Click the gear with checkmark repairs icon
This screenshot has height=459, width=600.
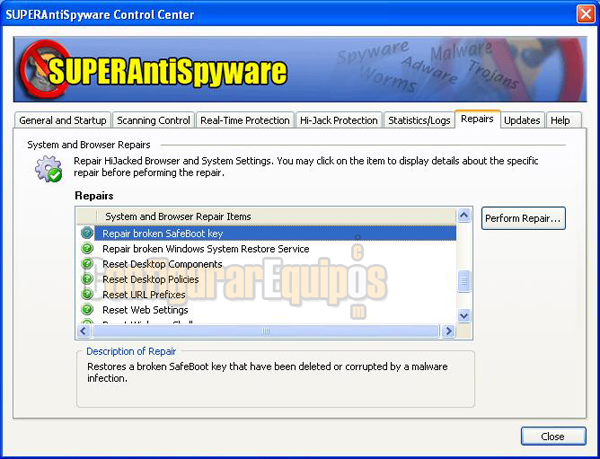point(49,169)
